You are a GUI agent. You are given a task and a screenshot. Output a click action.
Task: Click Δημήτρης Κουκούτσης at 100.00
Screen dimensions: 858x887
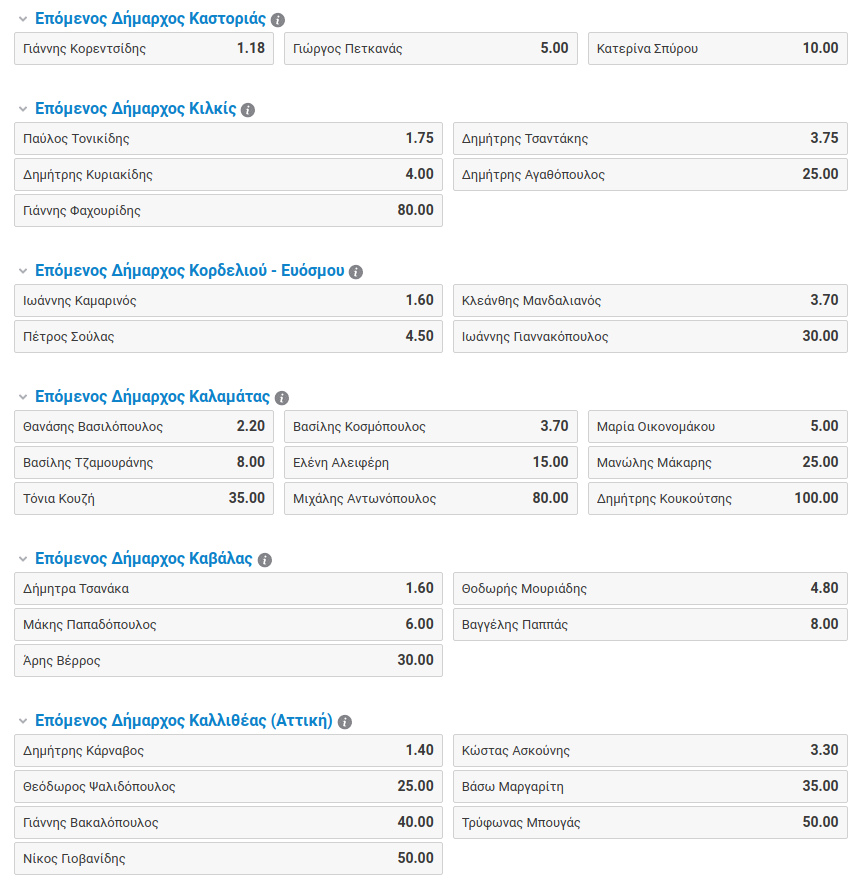pos(718,498)
